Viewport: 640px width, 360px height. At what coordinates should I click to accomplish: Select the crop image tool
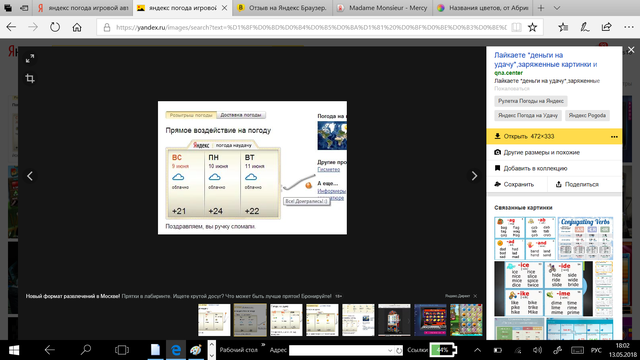(x=30, y=78)
